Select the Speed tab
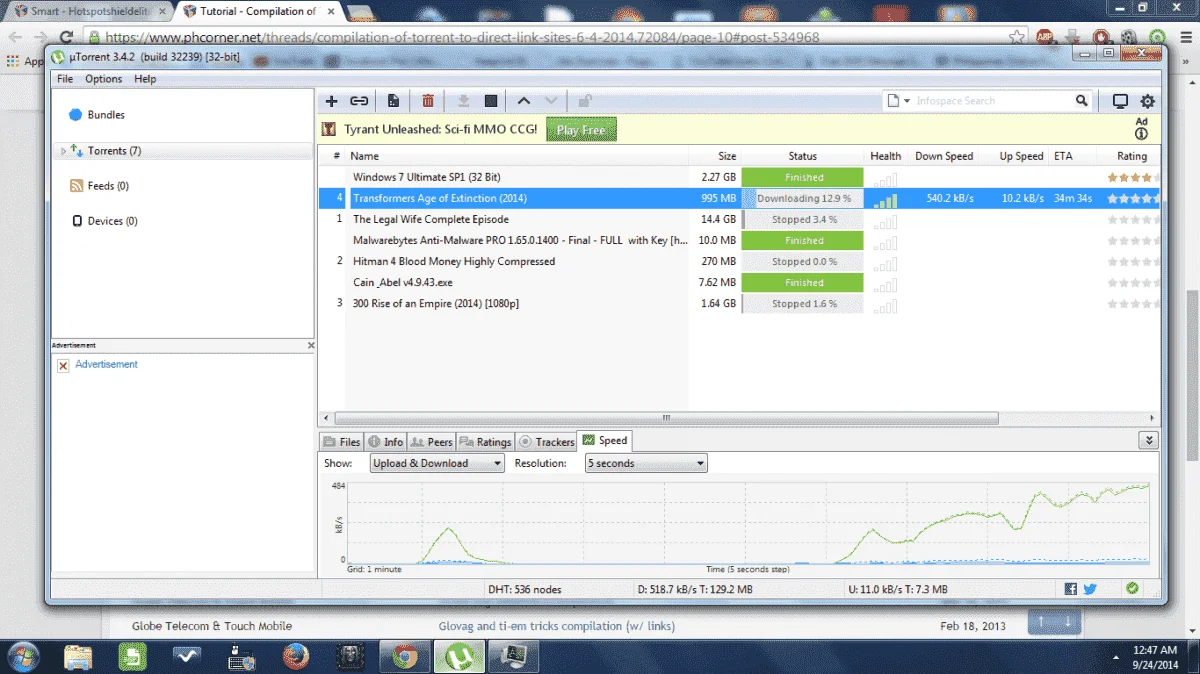1200x674 pixels. point(605,440)
